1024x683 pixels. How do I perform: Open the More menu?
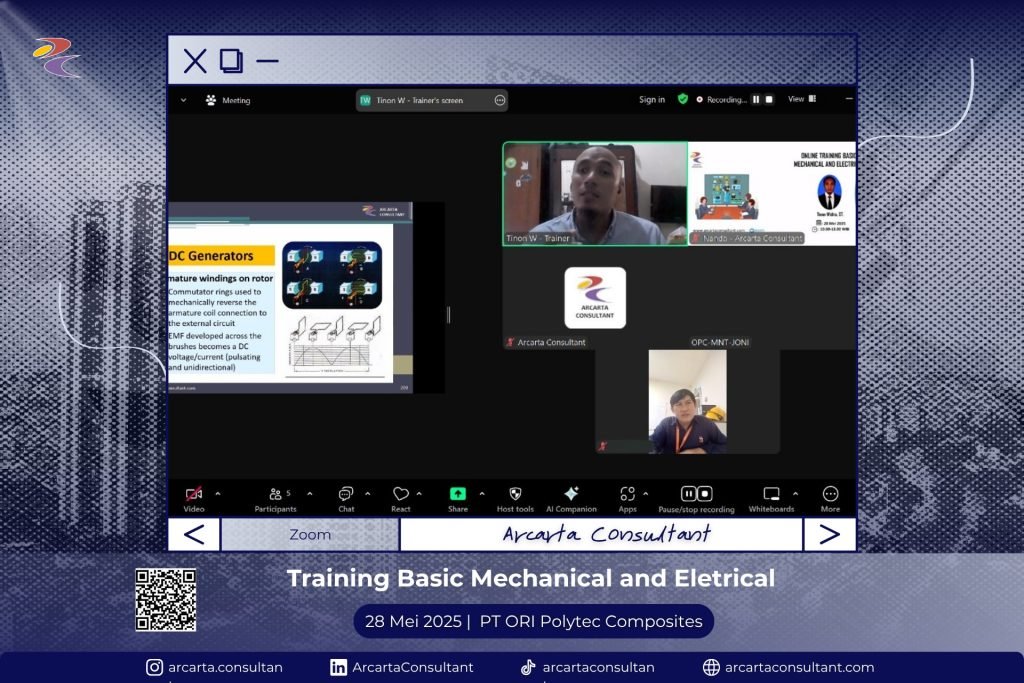click(x=830, y=494)
